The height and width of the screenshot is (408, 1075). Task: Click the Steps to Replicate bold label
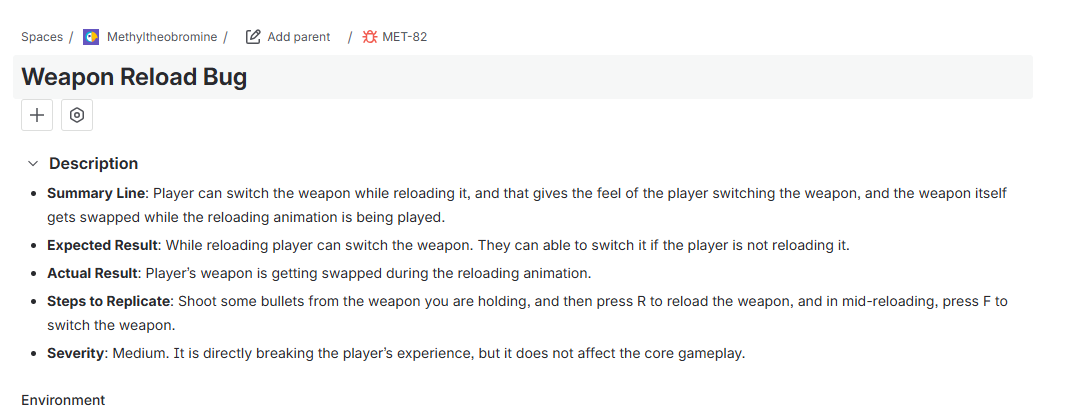108,301
